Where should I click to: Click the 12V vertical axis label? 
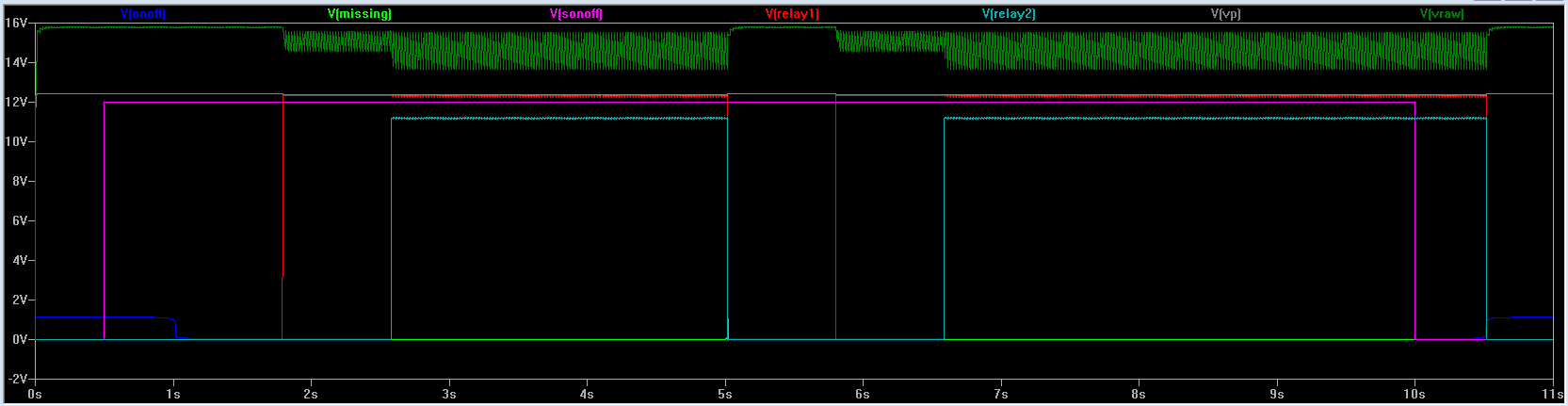pos(17,102)
